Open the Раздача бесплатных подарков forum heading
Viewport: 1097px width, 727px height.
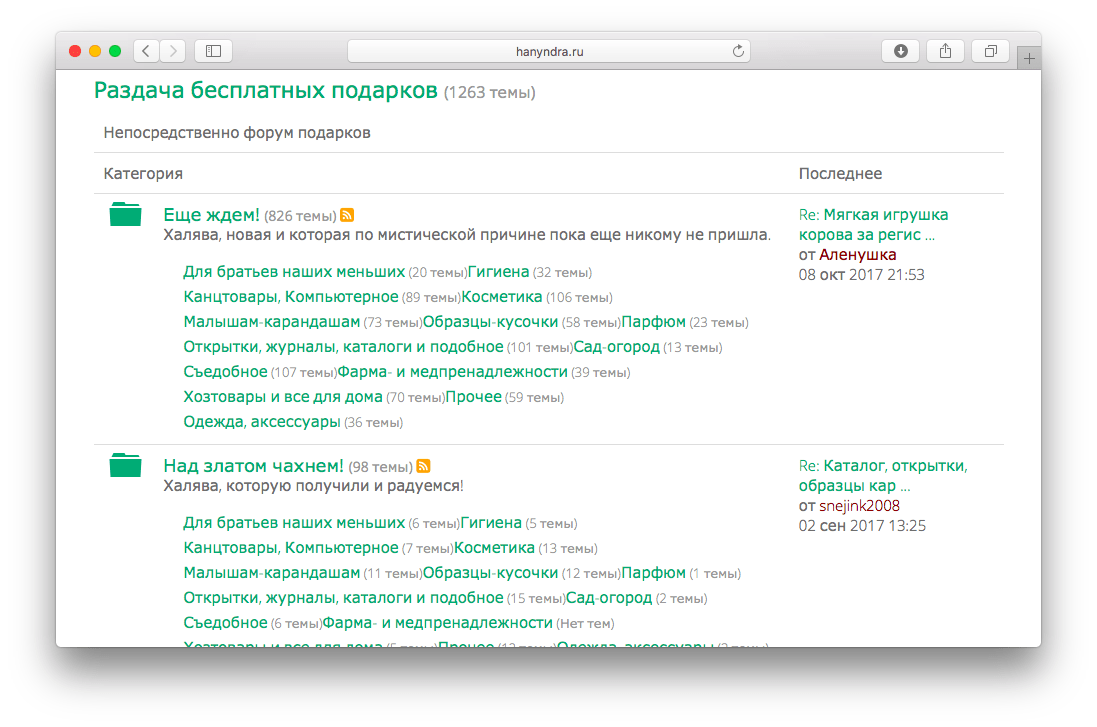(266, 91)
